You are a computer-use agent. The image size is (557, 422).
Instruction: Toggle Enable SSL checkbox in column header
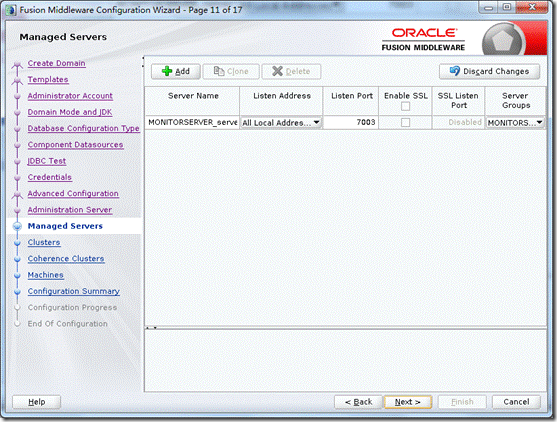405,106
